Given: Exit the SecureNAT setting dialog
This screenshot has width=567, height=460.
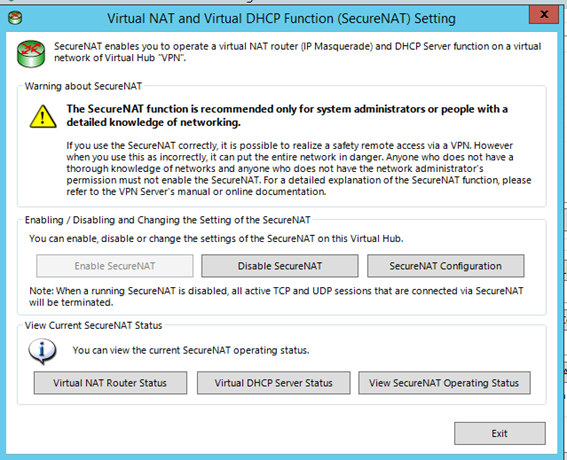Looking at the screenshot, I should point(500,433).
